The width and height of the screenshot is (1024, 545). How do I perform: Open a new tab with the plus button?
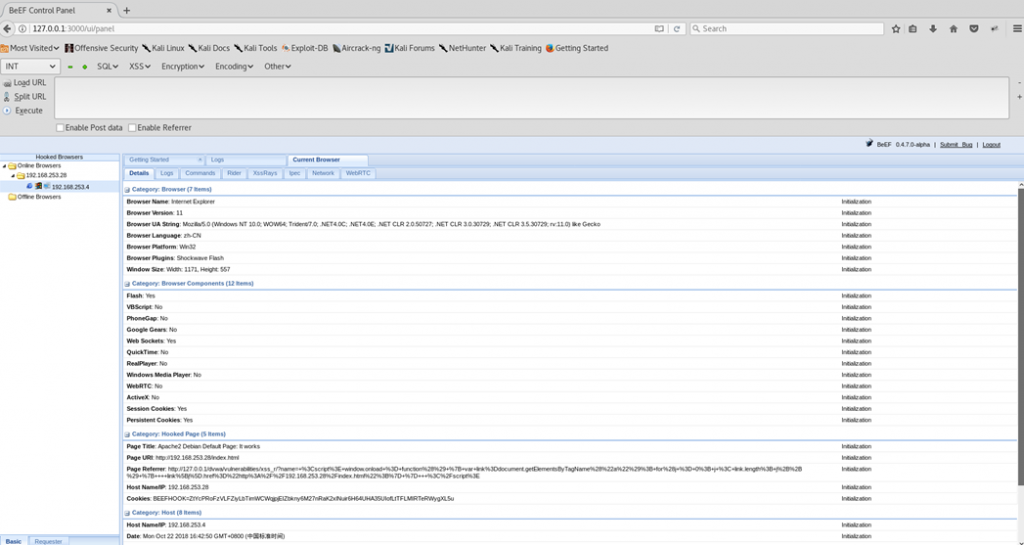(x=127, y=10)
